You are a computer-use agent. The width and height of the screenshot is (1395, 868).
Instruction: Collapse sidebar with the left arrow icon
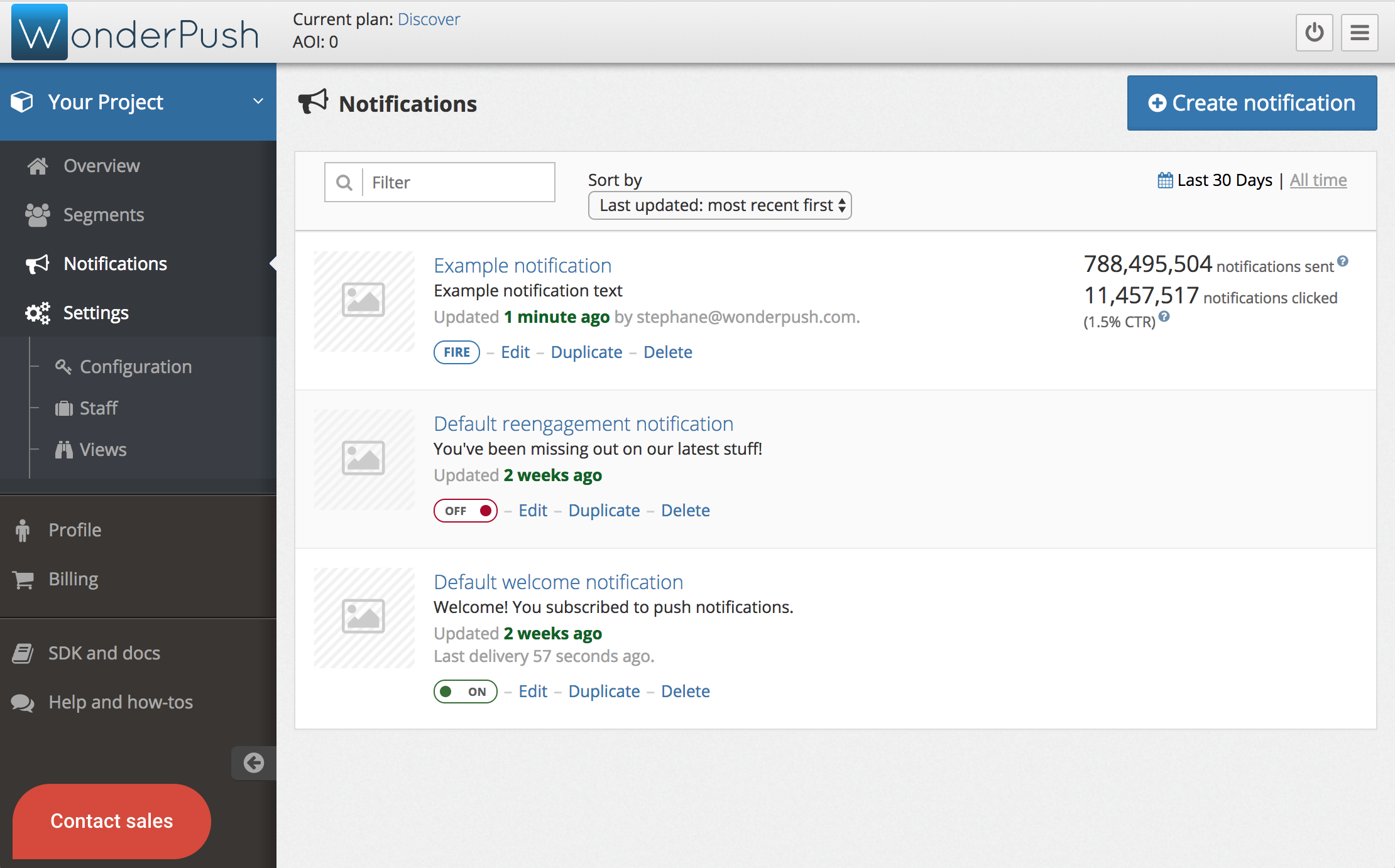pos(254,762)
